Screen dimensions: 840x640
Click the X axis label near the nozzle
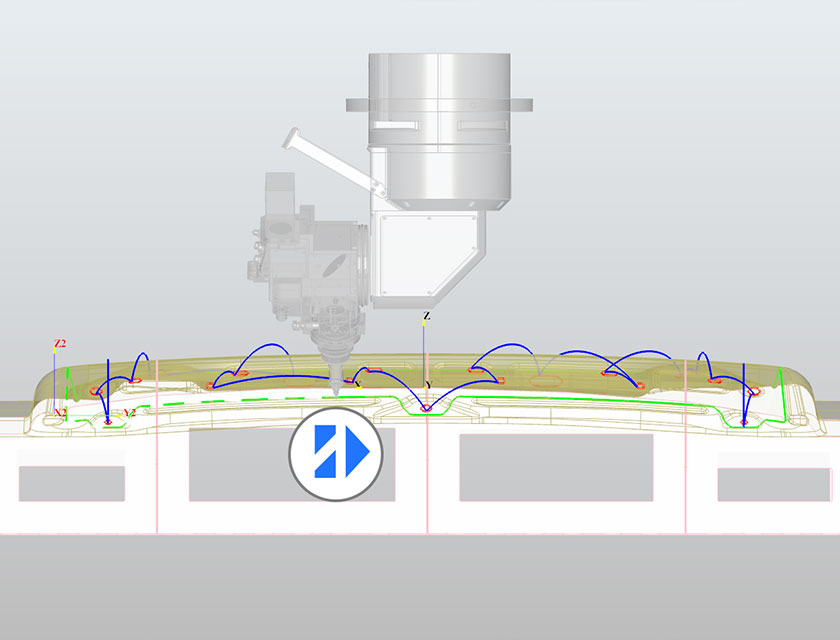[356, 383]
